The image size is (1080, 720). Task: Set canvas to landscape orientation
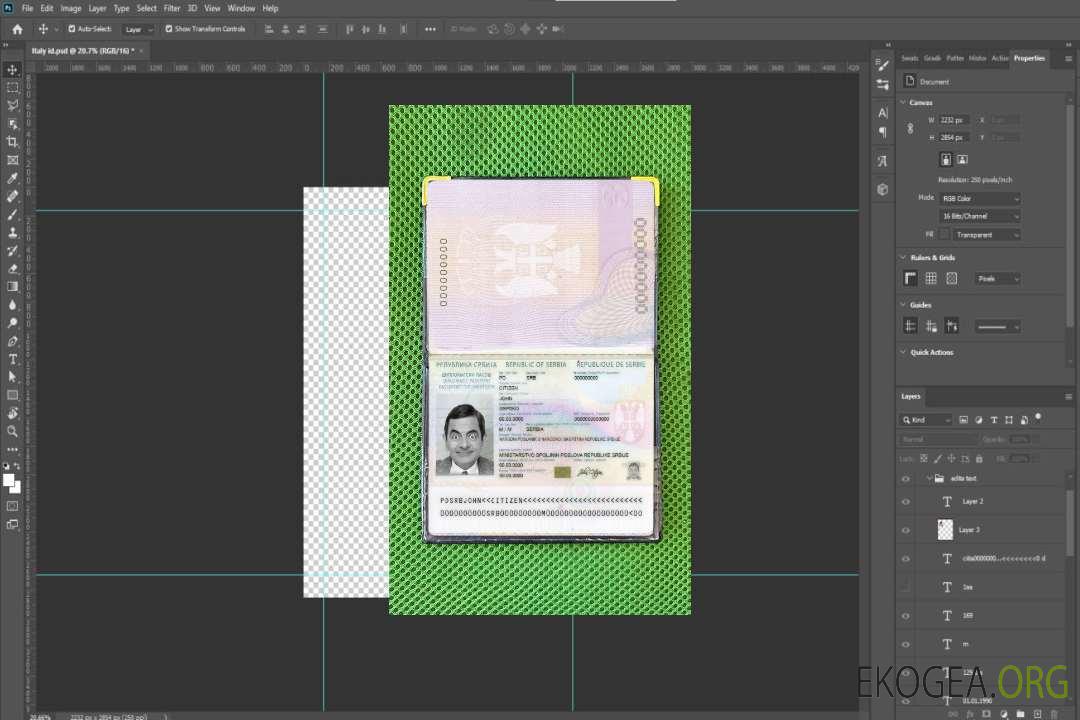(962, 160)
